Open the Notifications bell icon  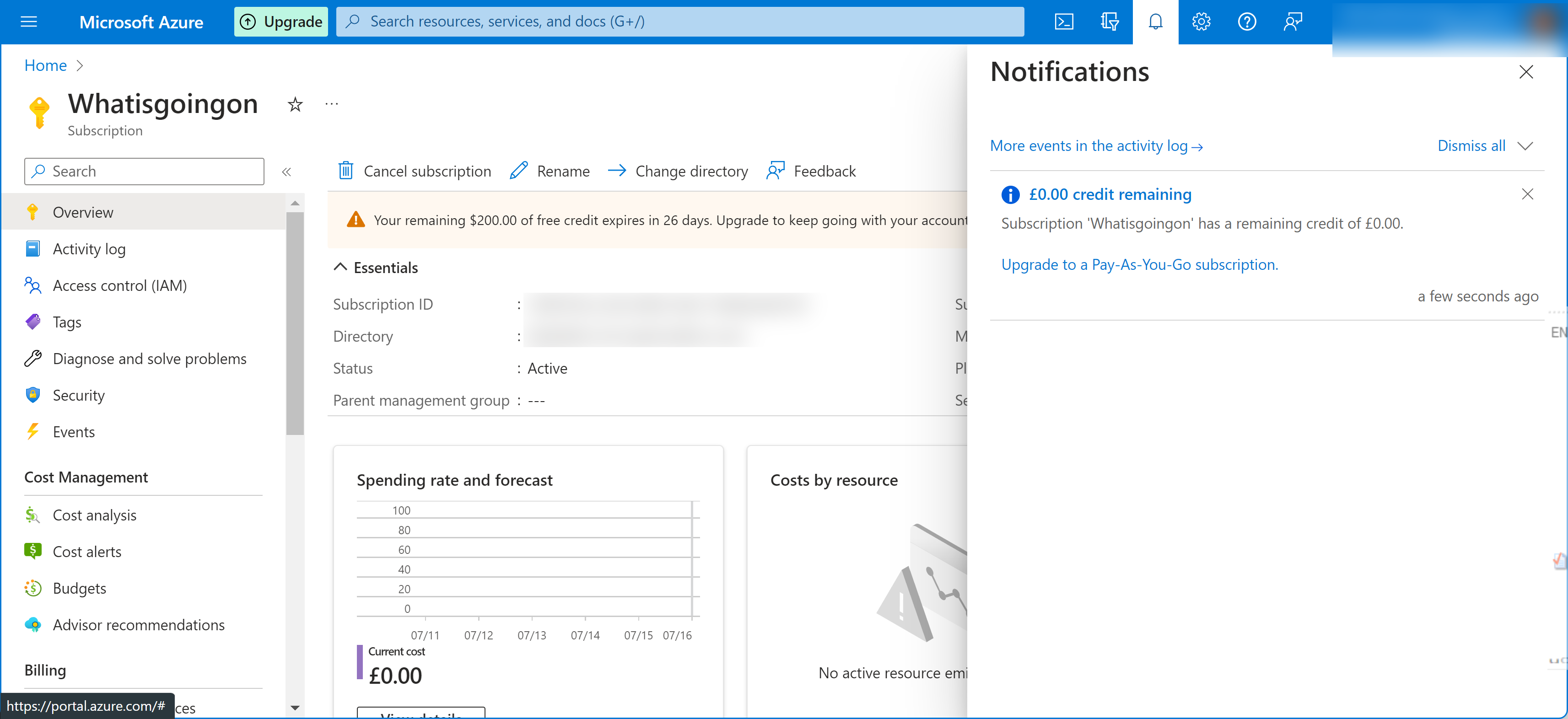click(1155, 22)
